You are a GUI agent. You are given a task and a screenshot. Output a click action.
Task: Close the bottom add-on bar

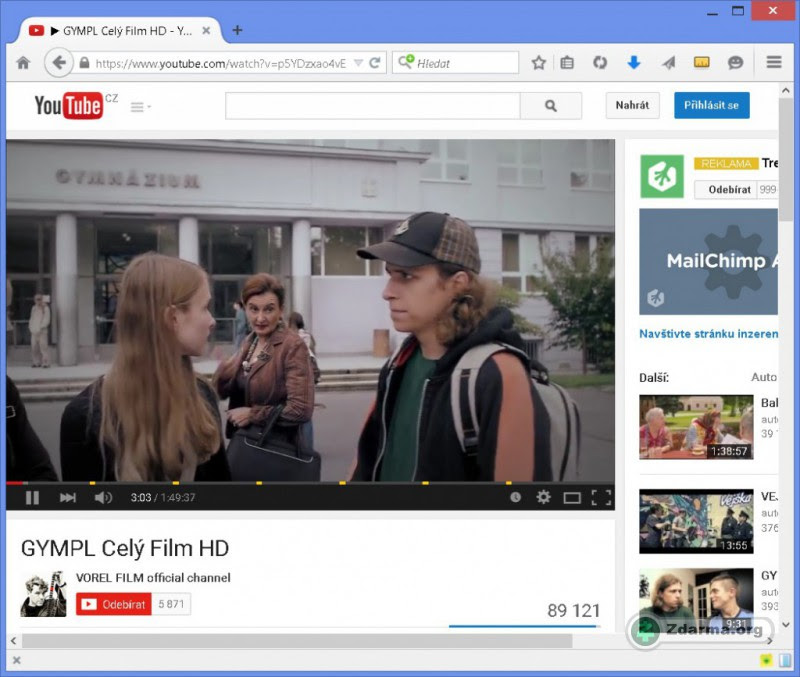point(16,661)
